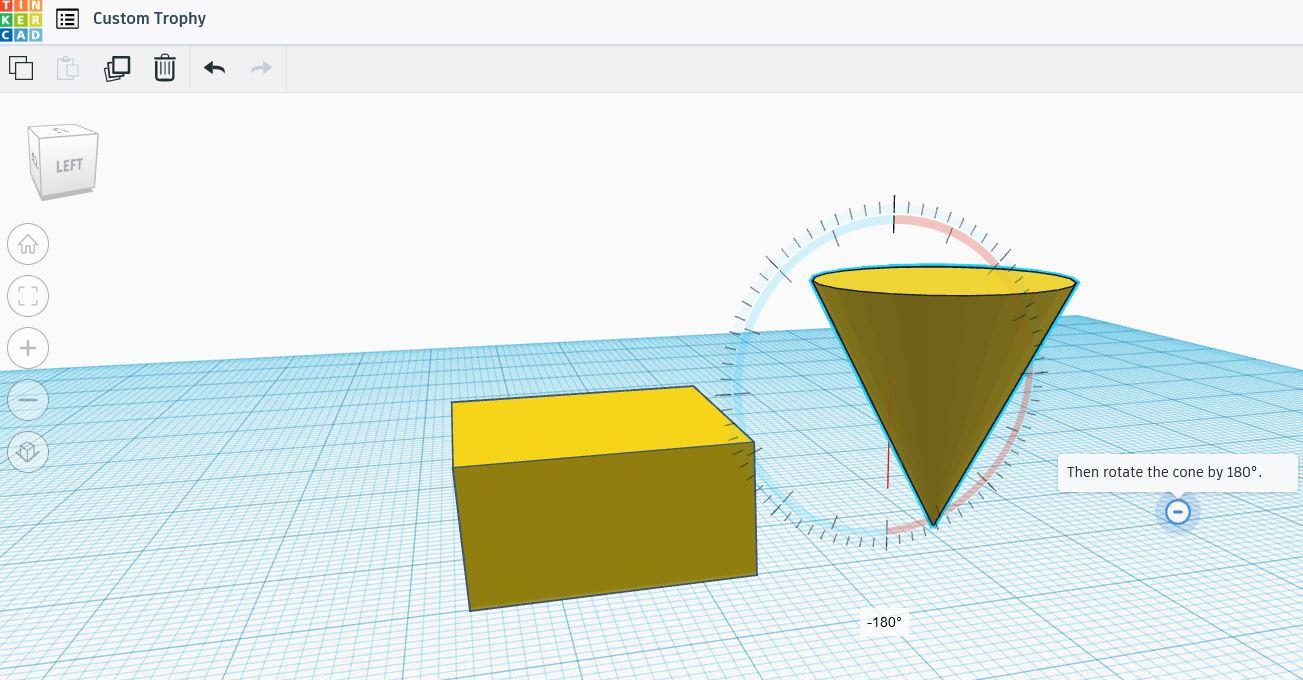Delete the selected shape
Screen dimensions: 1303x680
(165, 68)
